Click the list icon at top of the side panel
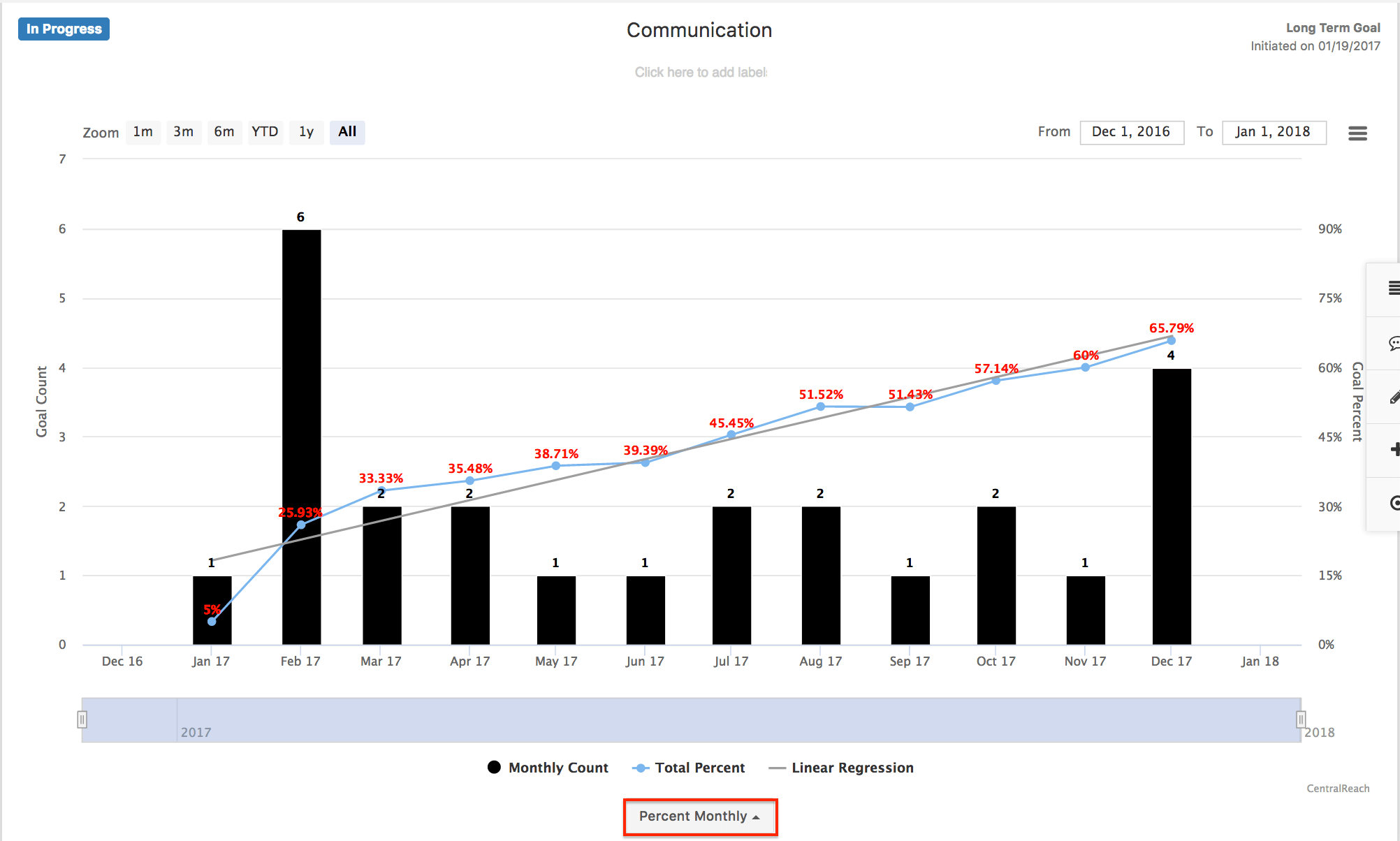1400x841 pixels. (x=1394, y=288)
